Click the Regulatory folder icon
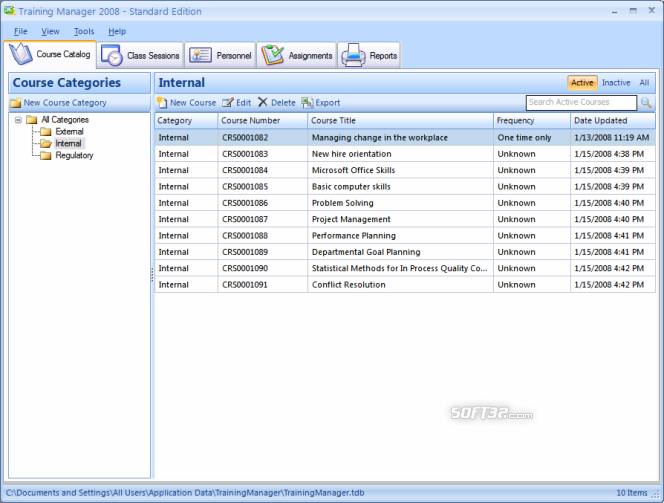The width and height of the screenshot is (664, 503). [x=46, y=155]
